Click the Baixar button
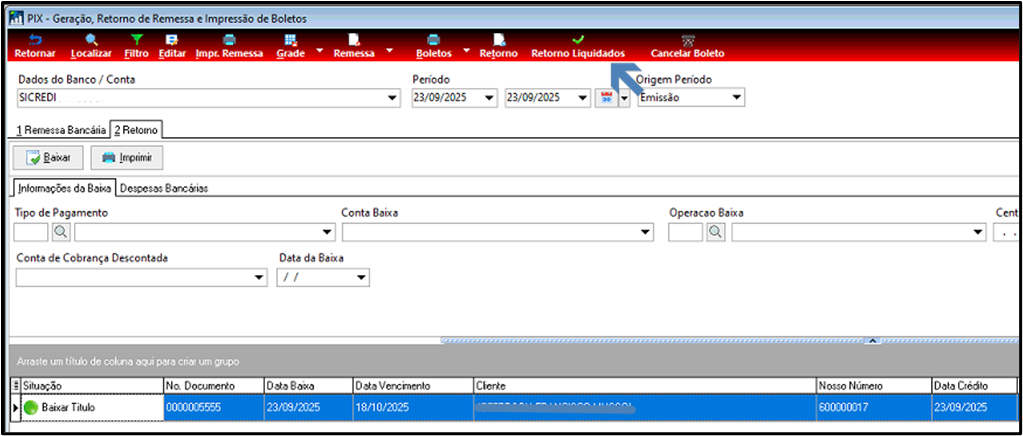The image size is (1023, 436). (x=48, y=158)
